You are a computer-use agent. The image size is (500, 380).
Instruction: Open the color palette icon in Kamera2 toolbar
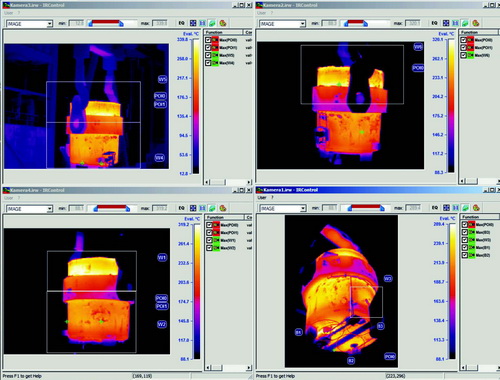tap(476, 23)
